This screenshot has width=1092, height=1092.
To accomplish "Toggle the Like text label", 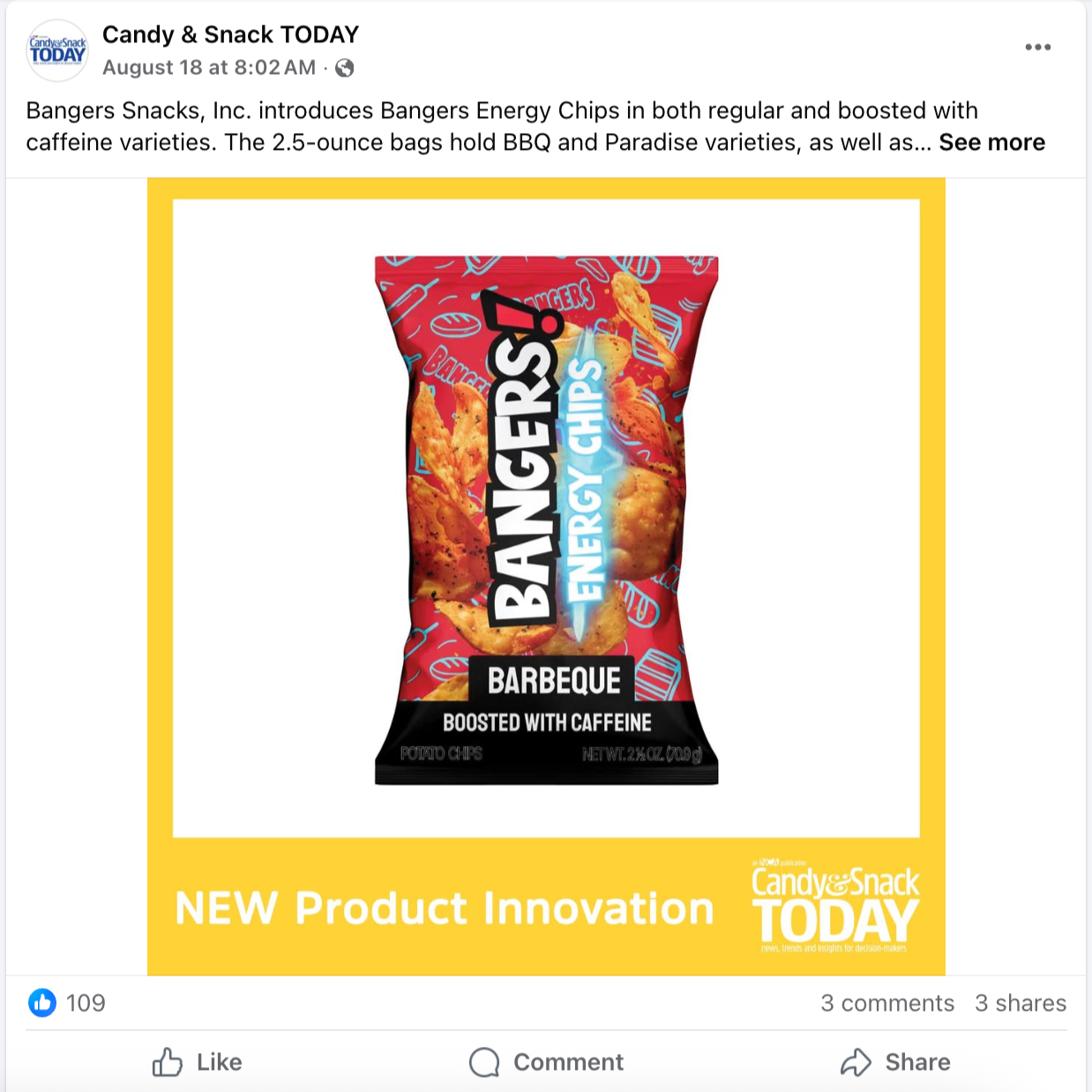I will (x=220, y=1062).
